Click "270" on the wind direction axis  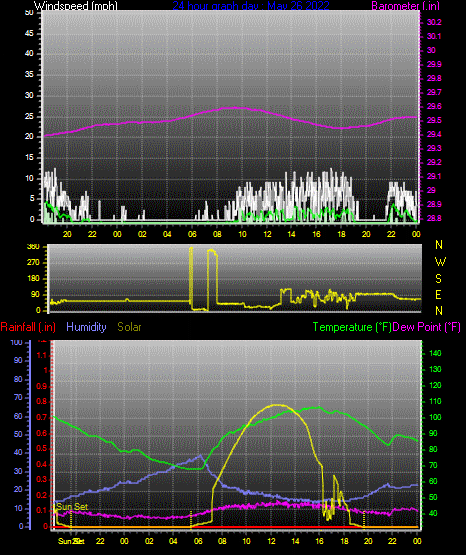pyautogui.click(x=33, y=263)
